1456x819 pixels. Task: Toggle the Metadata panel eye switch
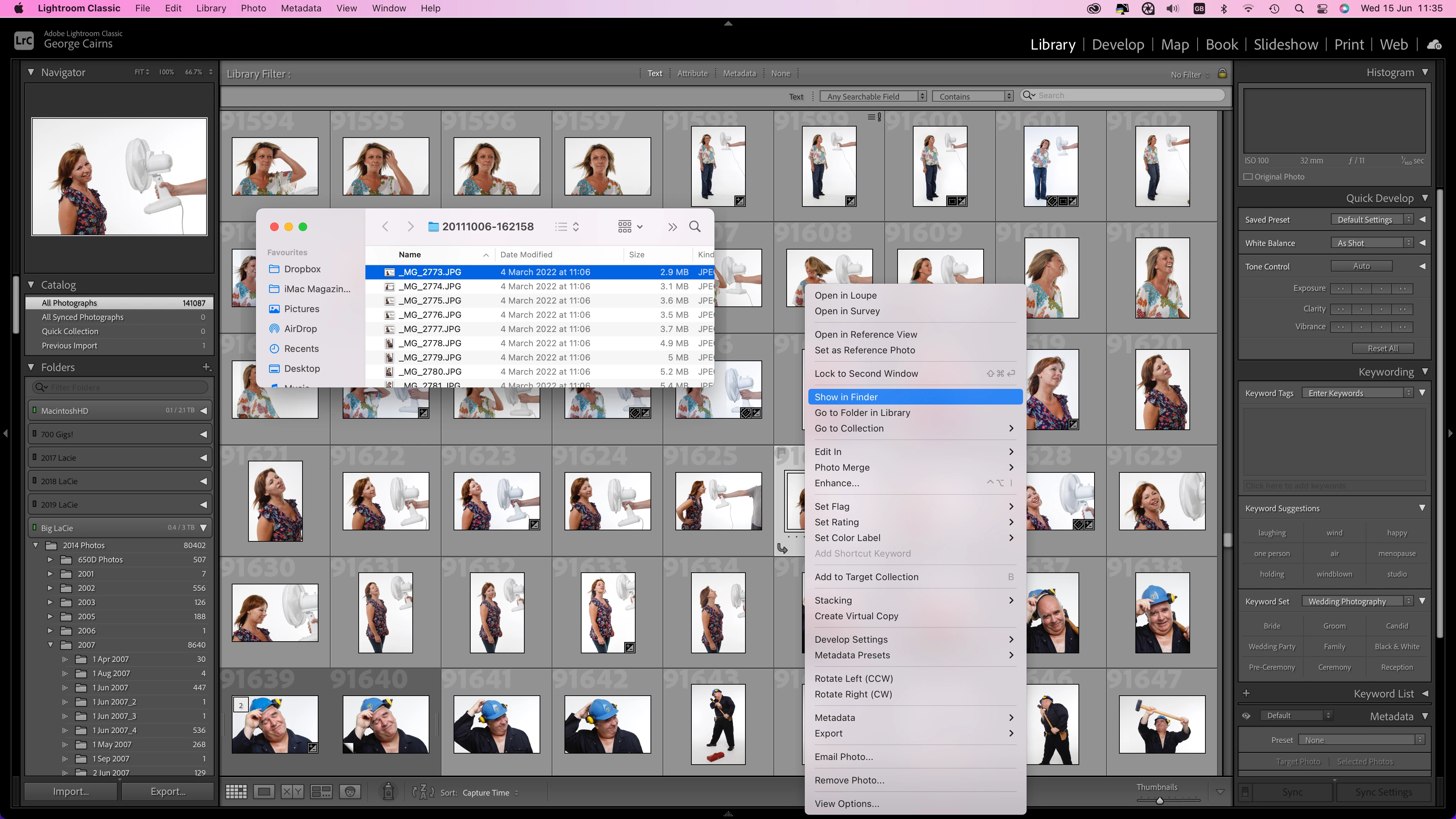[1246, 716]
